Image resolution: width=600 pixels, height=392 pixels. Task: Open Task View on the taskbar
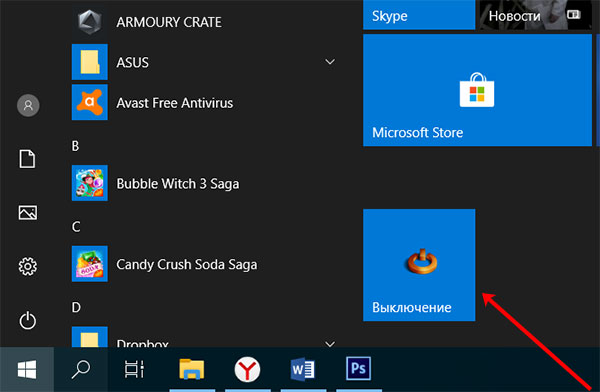134,369
